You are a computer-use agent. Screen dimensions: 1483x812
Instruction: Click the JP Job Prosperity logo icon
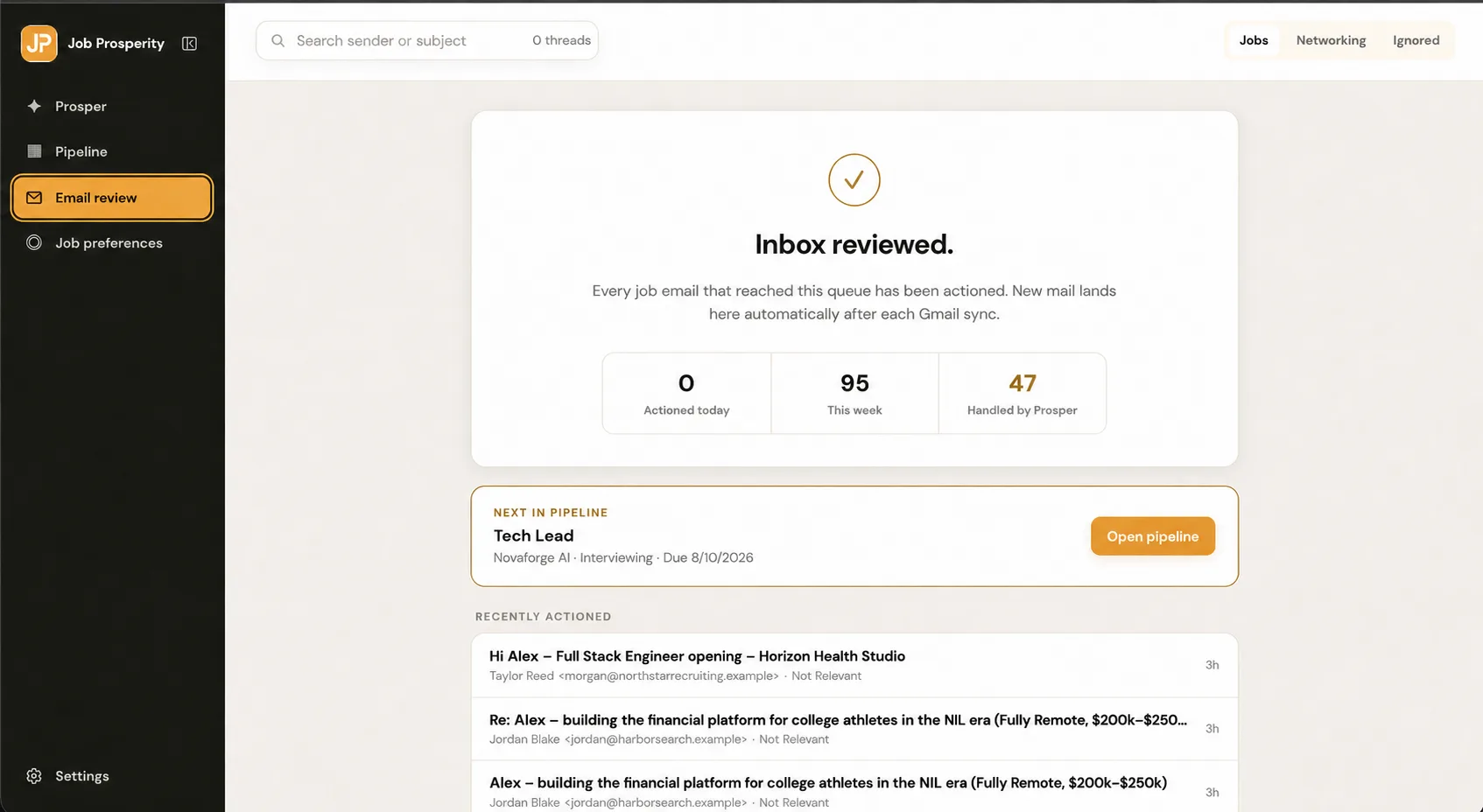(x=39, y=43)
